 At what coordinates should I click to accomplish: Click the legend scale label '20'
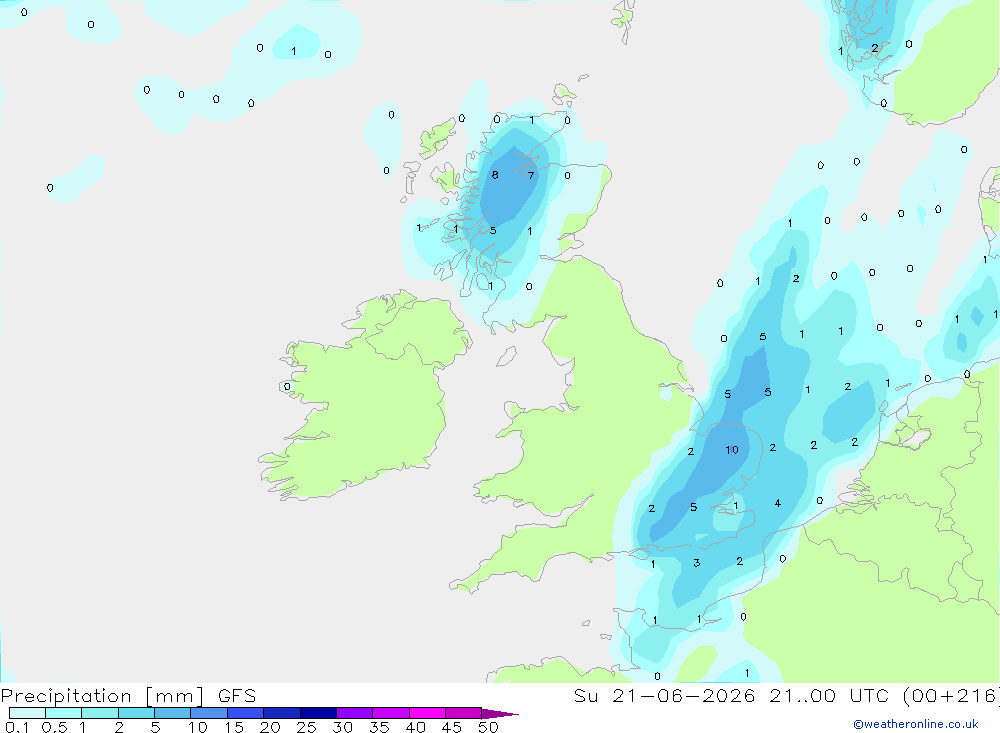tap(270, 727)
